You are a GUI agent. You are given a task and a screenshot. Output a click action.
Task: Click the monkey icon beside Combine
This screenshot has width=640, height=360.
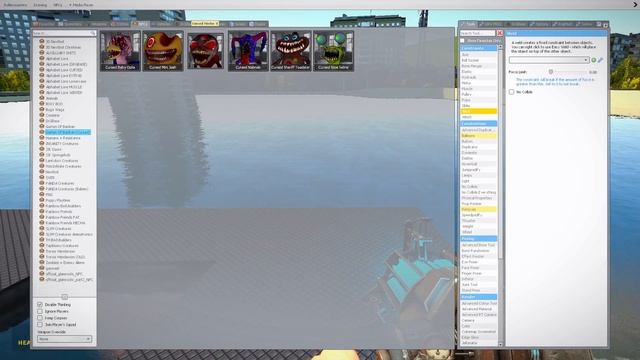(42, 115)
